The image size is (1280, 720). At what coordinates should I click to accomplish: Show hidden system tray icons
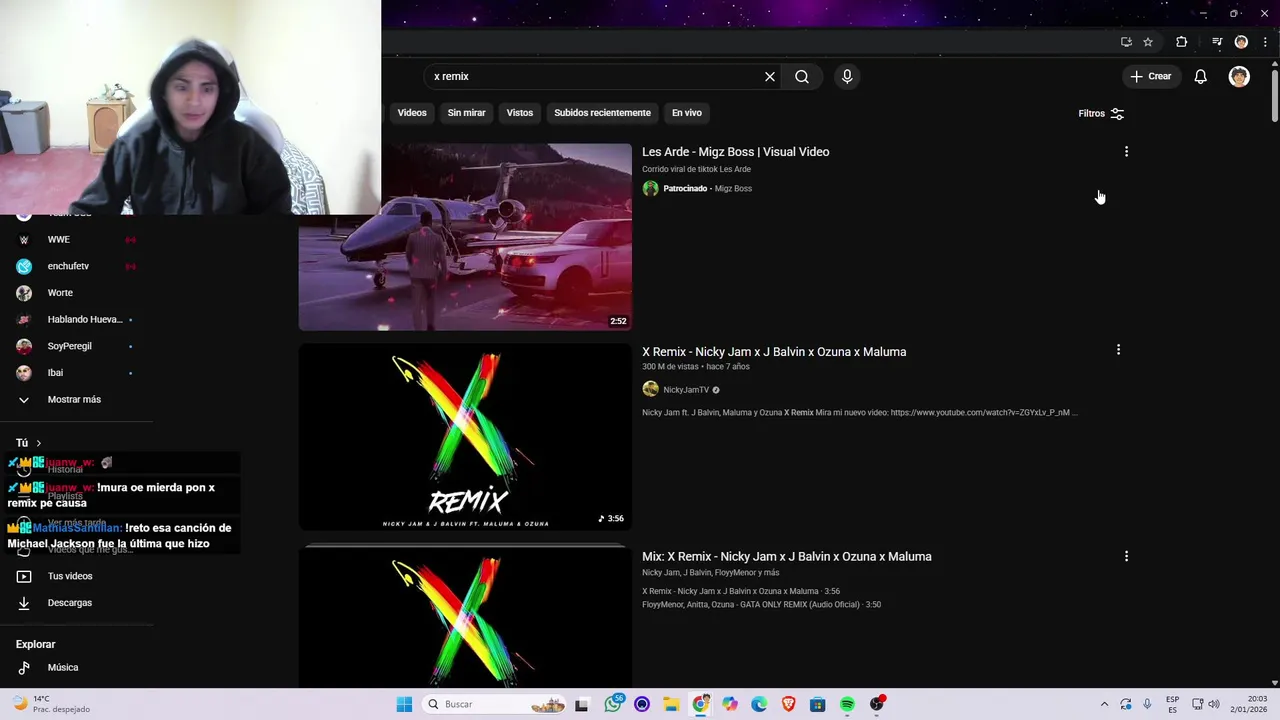[1104, 704]
